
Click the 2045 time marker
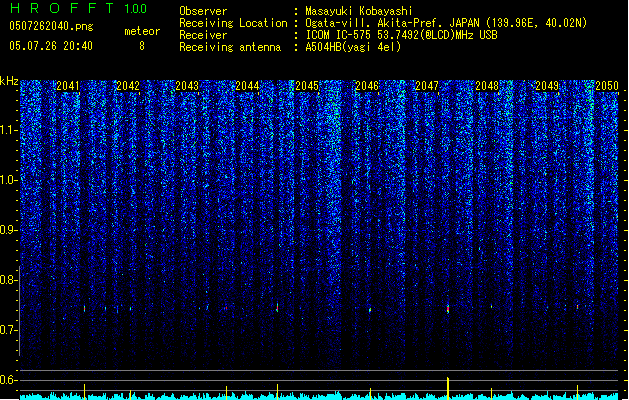(x=307, y=86)
